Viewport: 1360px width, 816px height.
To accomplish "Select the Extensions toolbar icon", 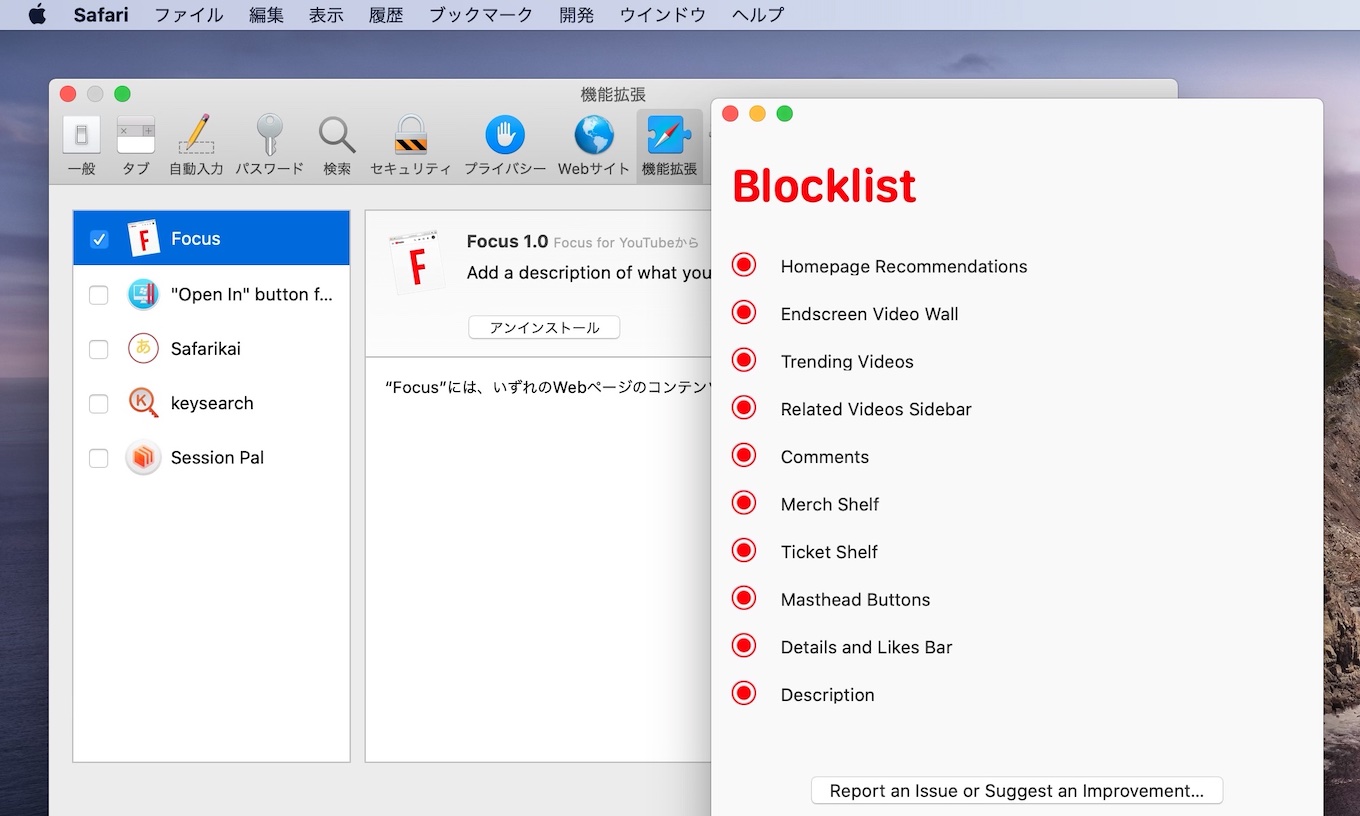I will pos(669,135).
